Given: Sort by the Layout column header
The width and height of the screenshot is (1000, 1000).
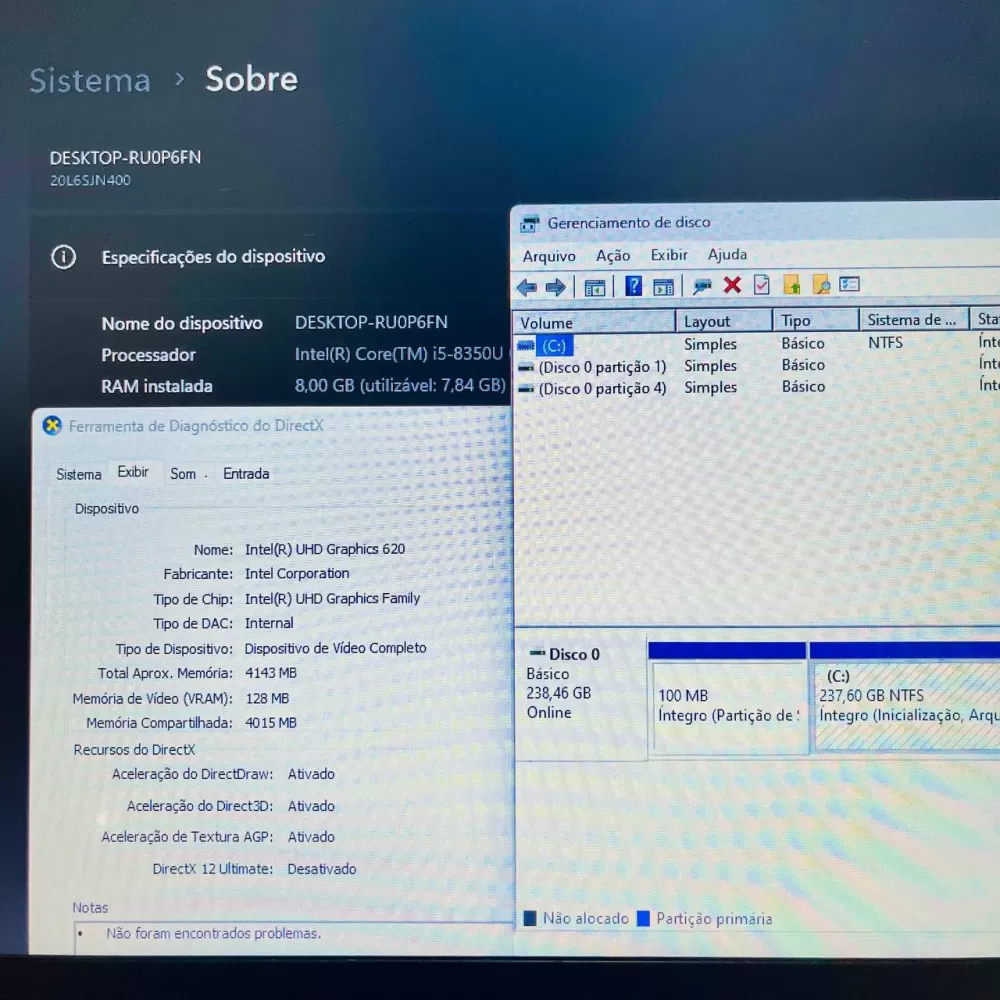Looking at the screenshot, I should pos(707,321).
